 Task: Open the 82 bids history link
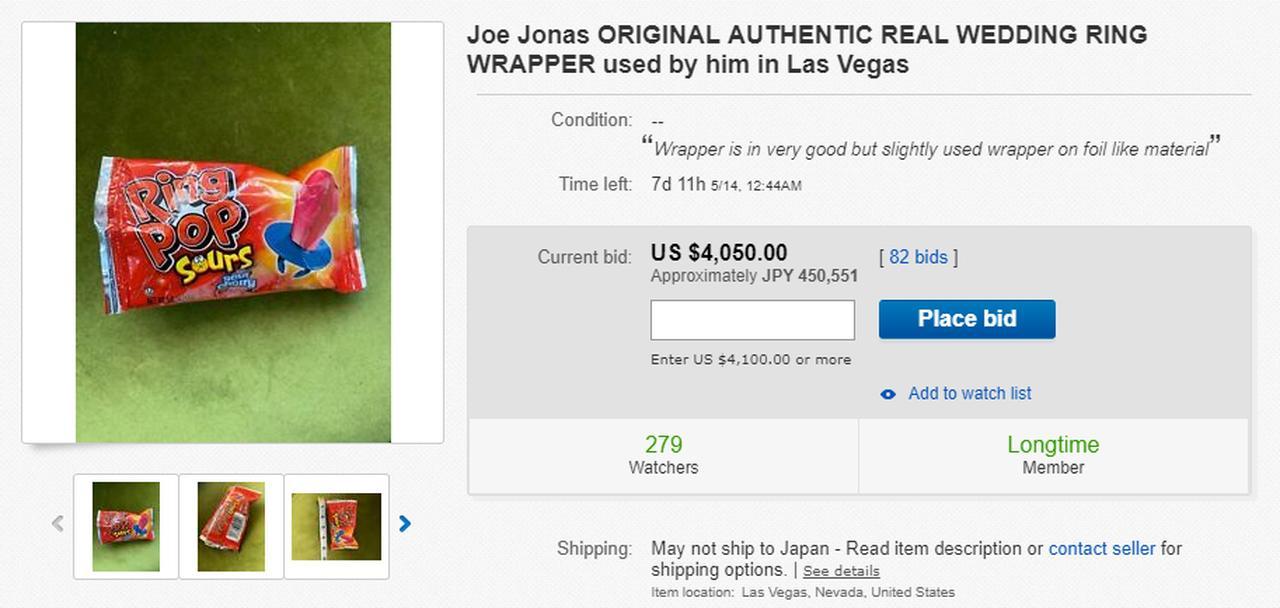click(x=917, y=257)
